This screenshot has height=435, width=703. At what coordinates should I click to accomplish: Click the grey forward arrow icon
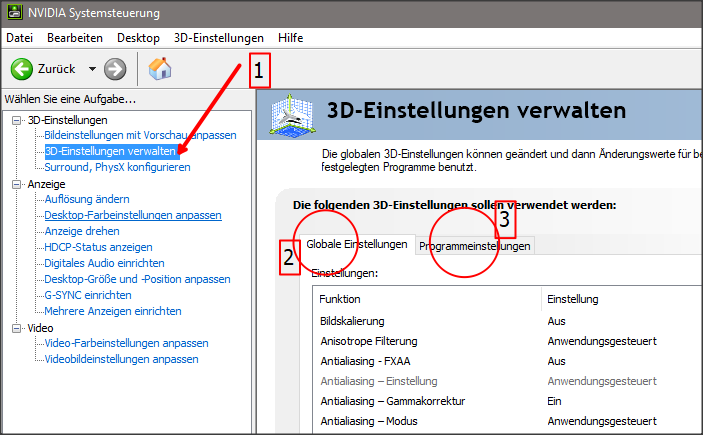tap(115, 69)
